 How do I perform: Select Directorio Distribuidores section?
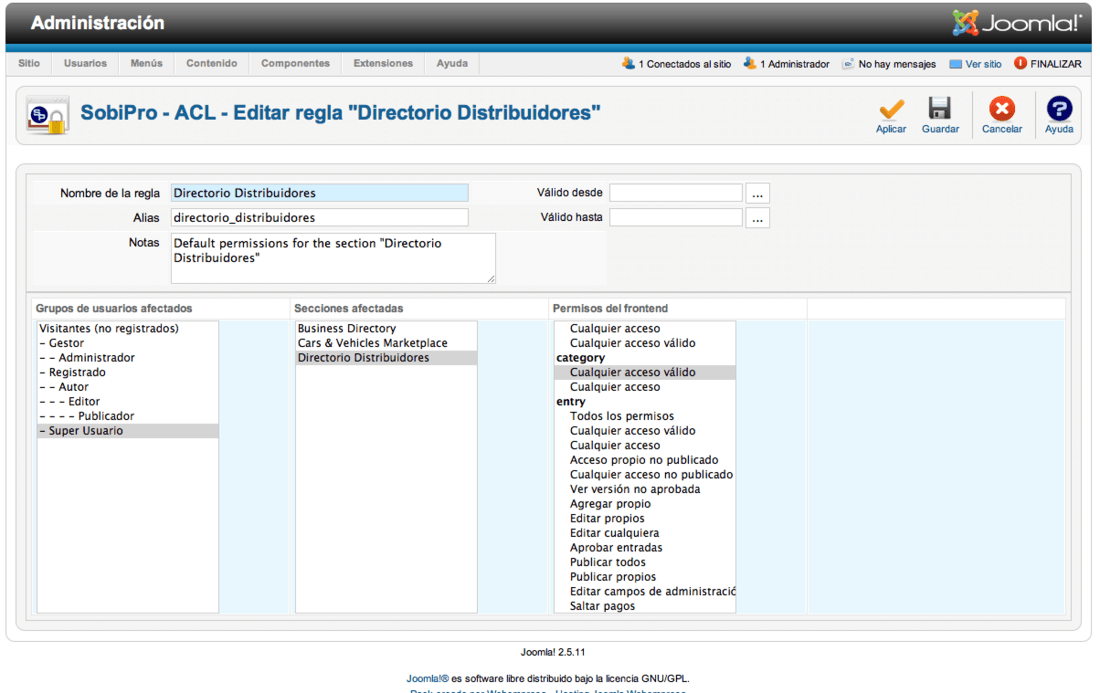click(x=386, y=358)
